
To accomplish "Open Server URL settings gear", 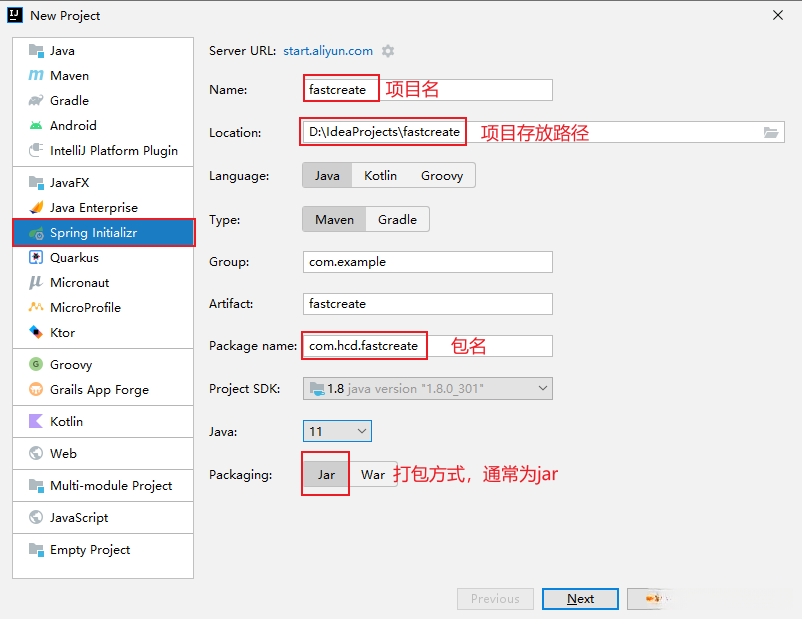I will coord(388,51).
